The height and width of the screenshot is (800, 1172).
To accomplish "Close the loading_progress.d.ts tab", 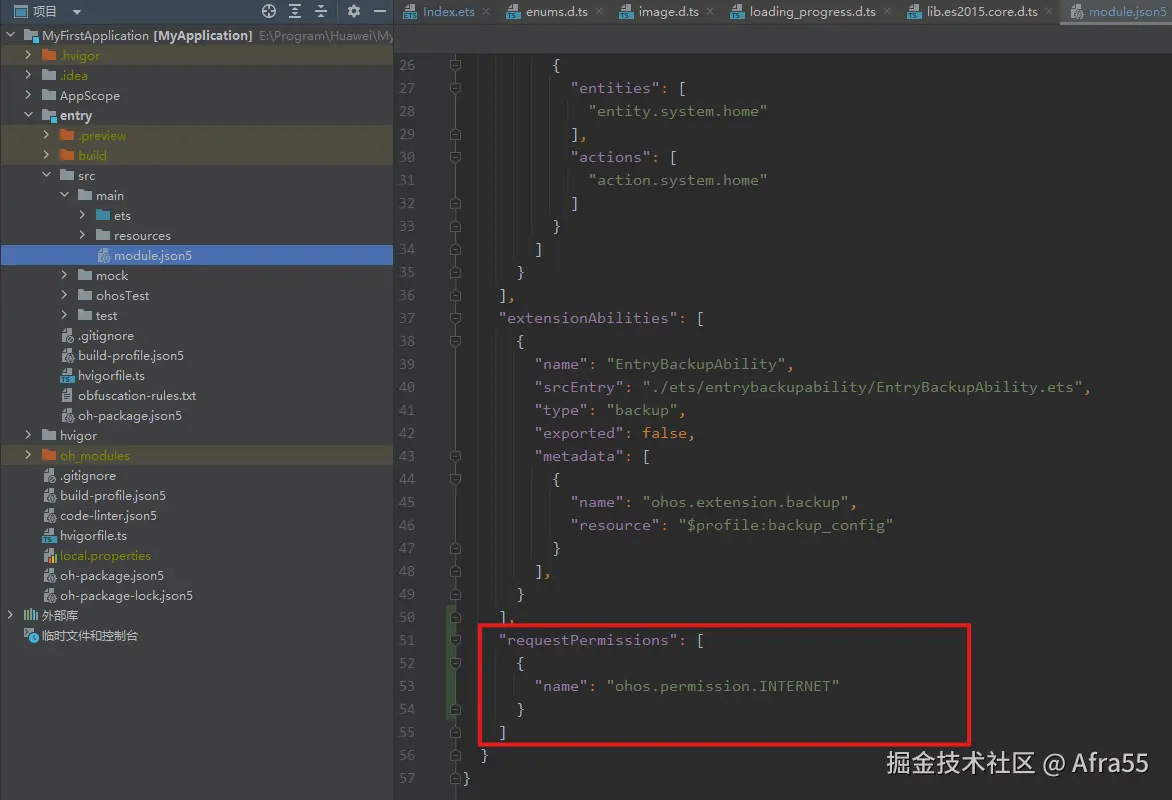I will (887, 11).
